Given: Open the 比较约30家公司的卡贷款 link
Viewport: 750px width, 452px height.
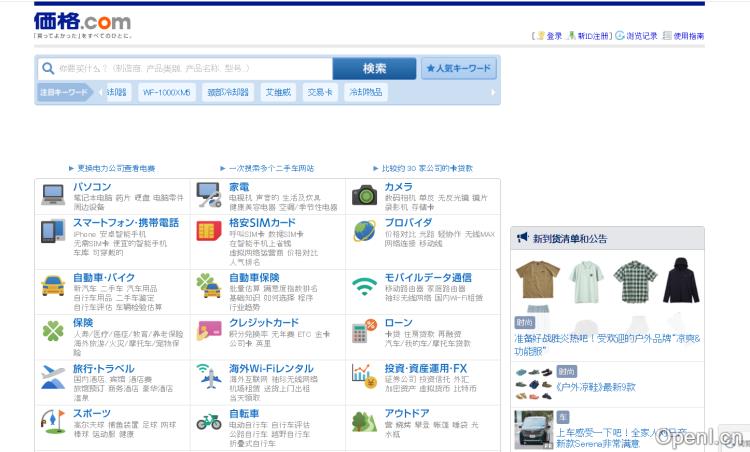Looking at the screenshot, I should point(427,168).
